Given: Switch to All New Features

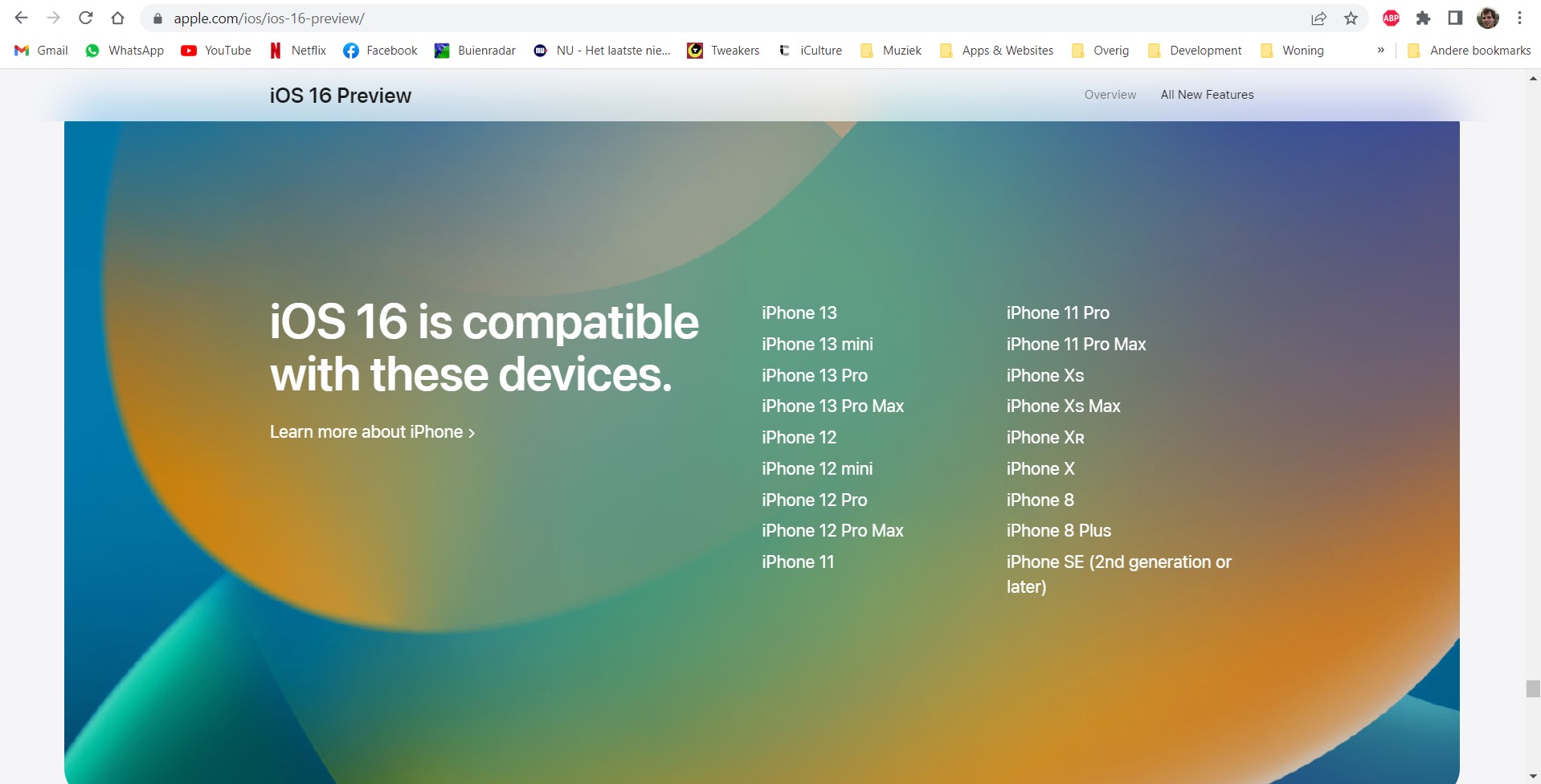Looking at the screenshot, I should click(1207, 95).
